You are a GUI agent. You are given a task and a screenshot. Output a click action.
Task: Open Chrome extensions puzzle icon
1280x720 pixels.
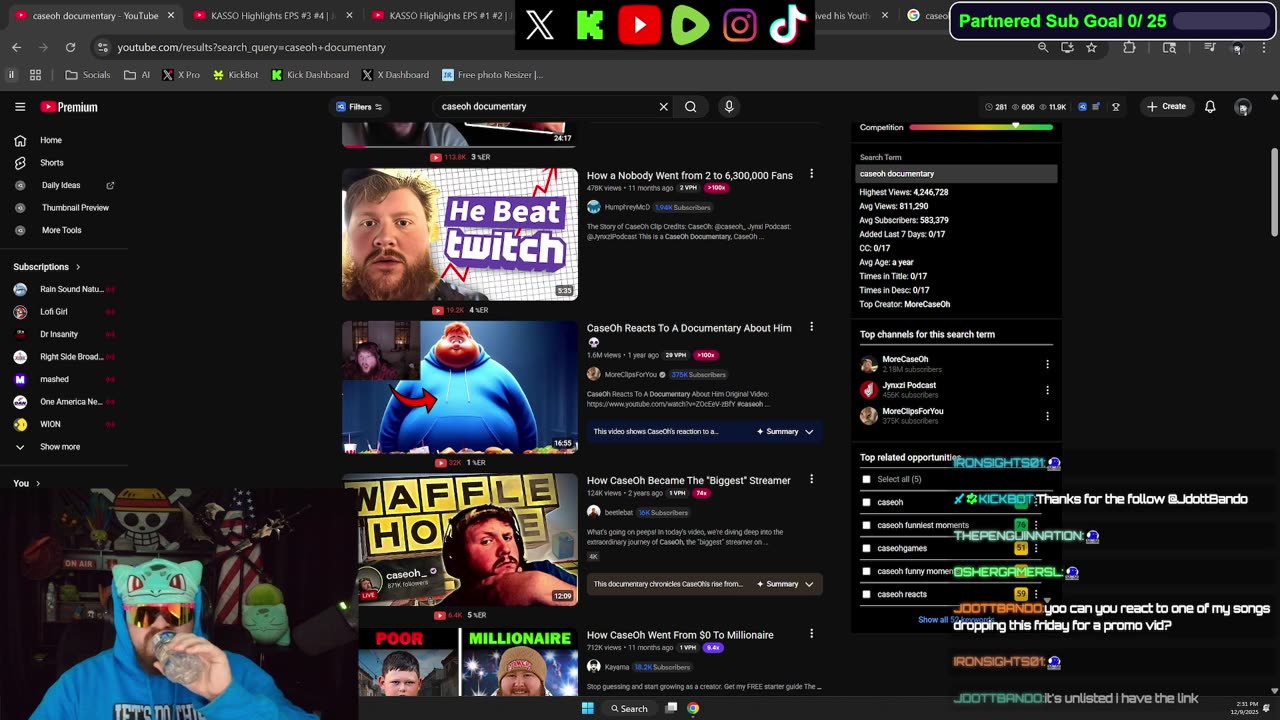(x=1129, y=47)
